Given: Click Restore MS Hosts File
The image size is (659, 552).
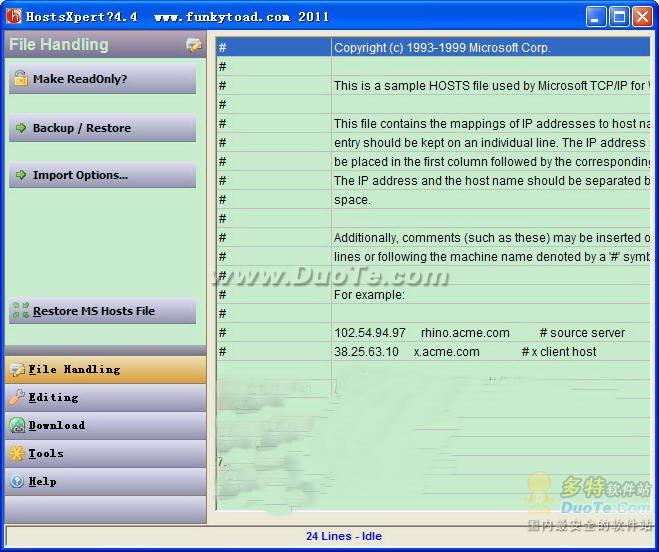Looking at the screenshot, I should (103, 310).
